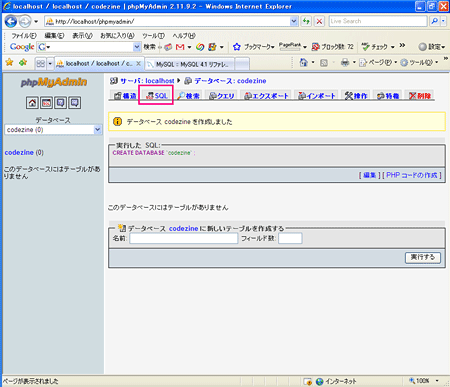Click the サーバ: localhost breadcrumb link

coord(147,81)
